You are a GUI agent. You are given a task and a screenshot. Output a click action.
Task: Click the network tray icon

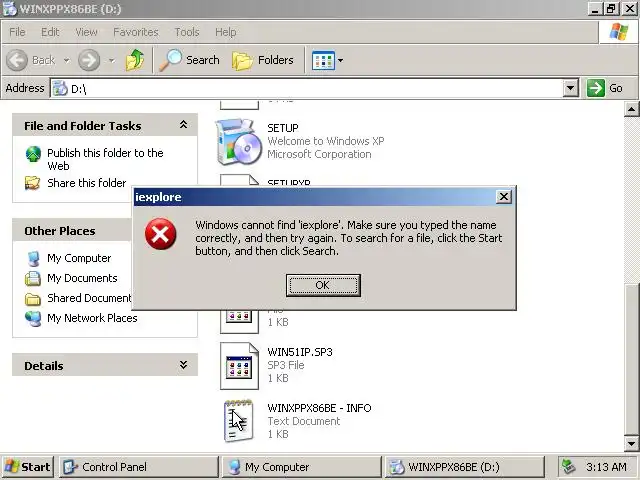(x=569, y=467)
